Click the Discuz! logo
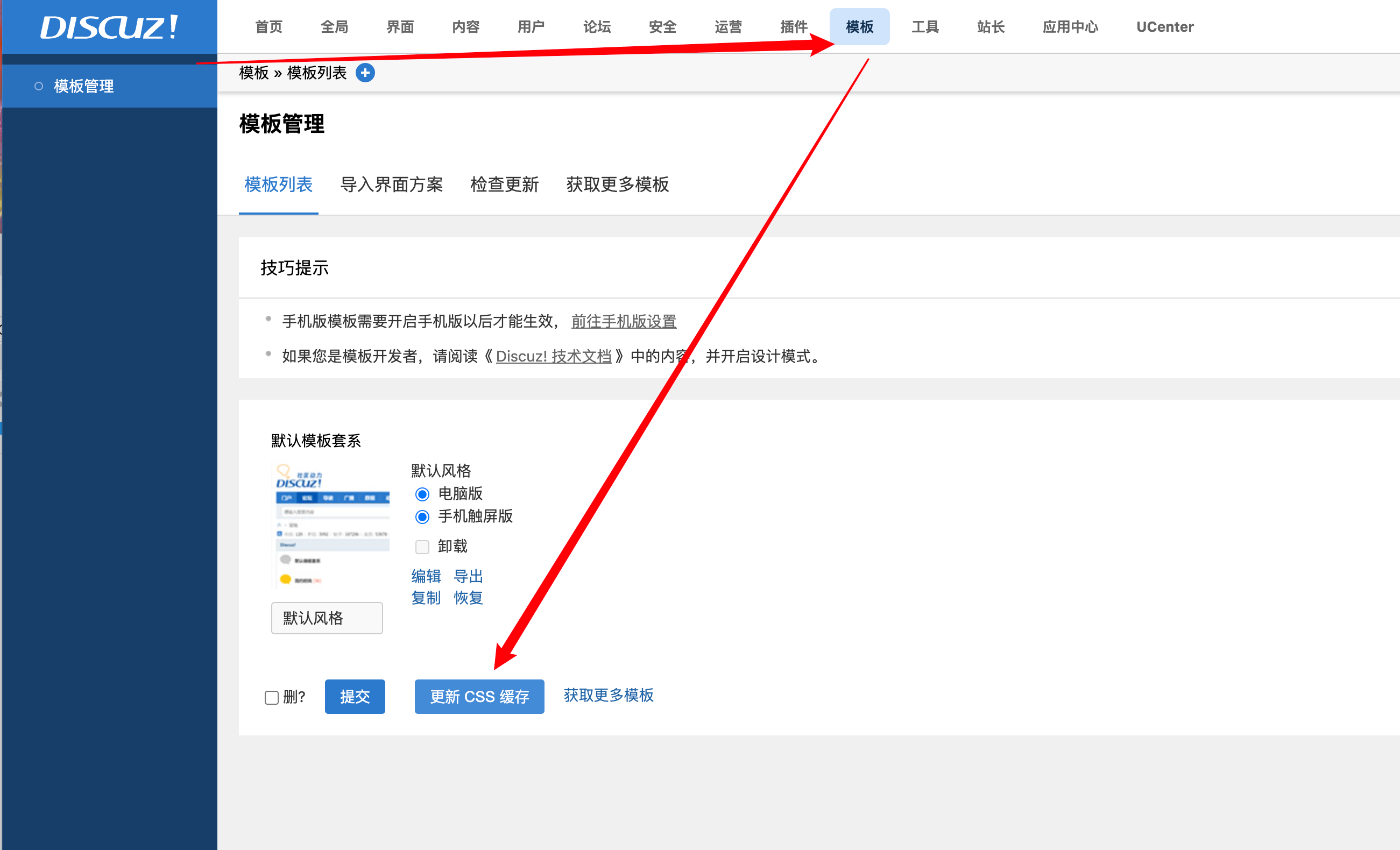The image size is (1400, 850). (x=109, y=27)
